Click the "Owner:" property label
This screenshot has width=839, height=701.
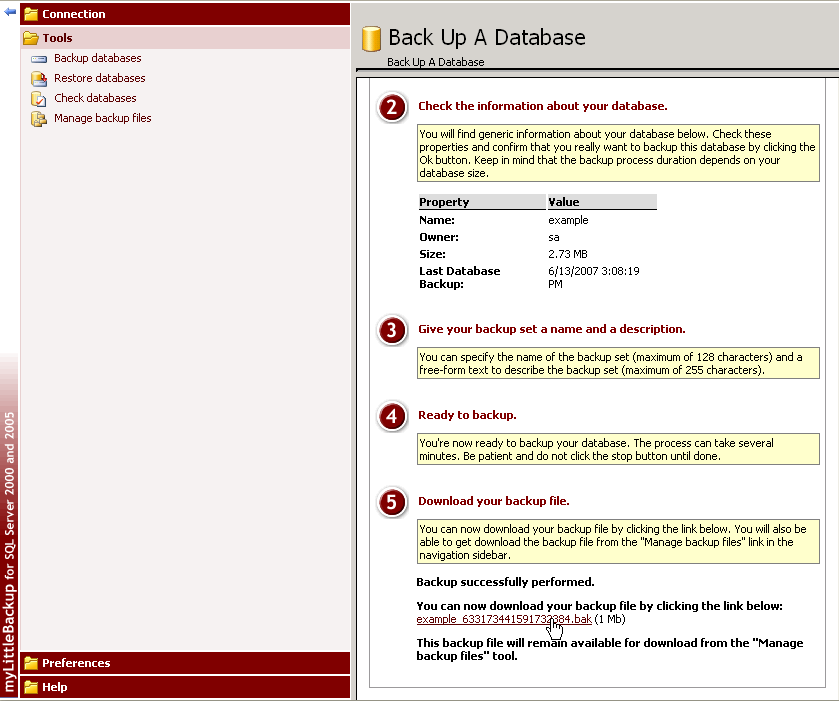point(439,237)
